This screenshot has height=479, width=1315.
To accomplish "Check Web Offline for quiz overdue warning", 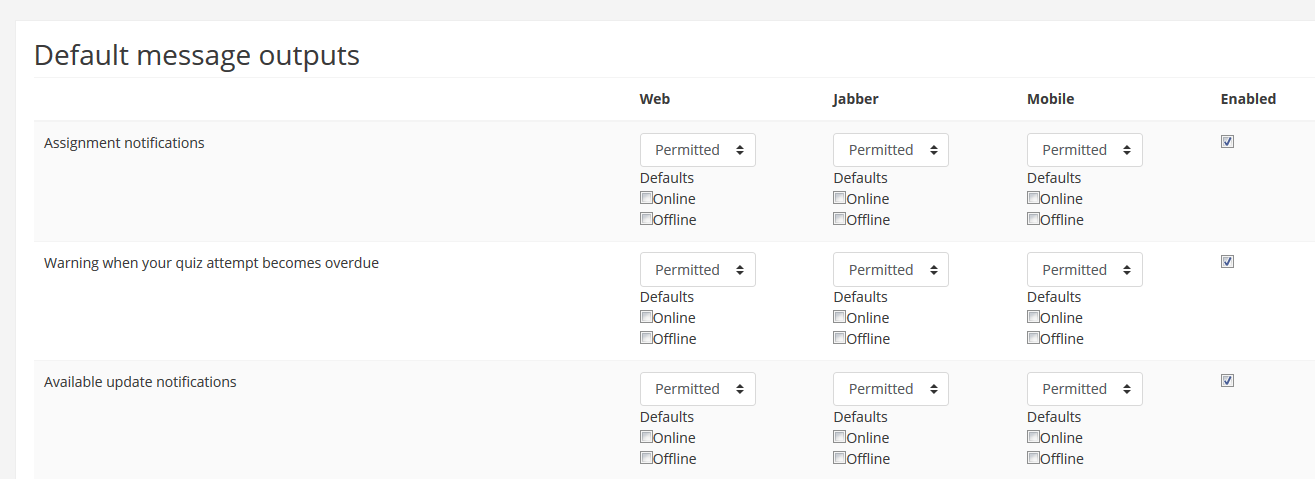I will (x=646, y=338).
